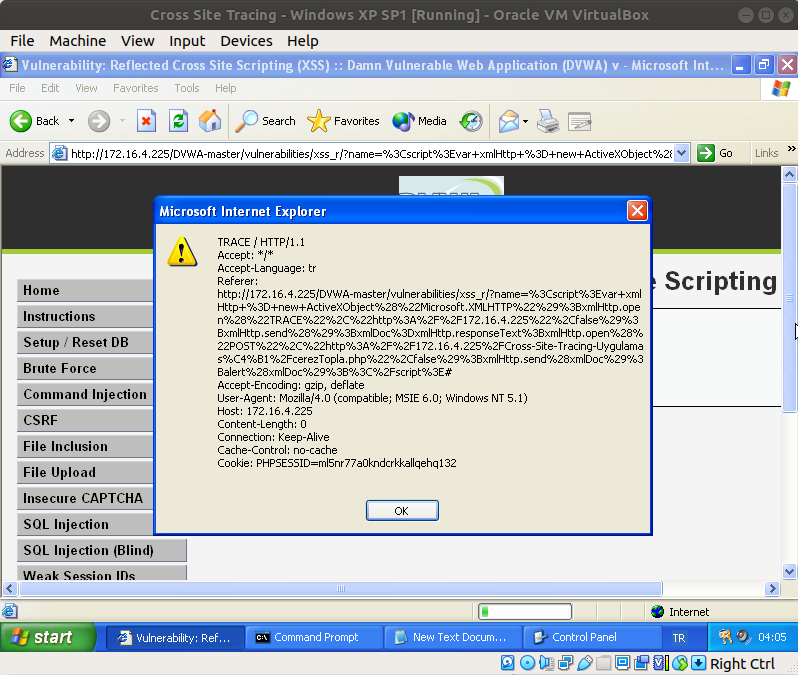Open DVWA Instructions page
The image size is (798, 675).
85,316
